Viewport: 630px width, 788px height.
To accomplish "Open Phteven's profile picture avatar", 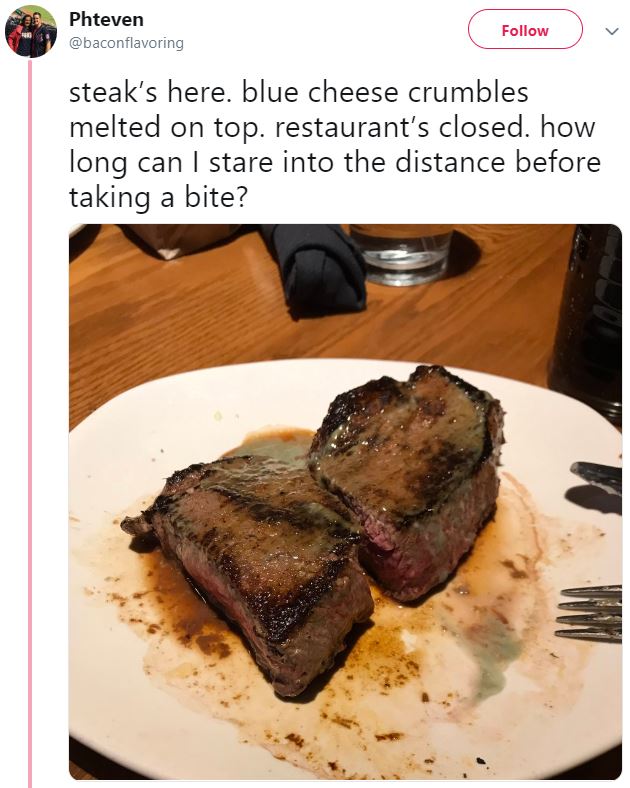I will (30, 31).
